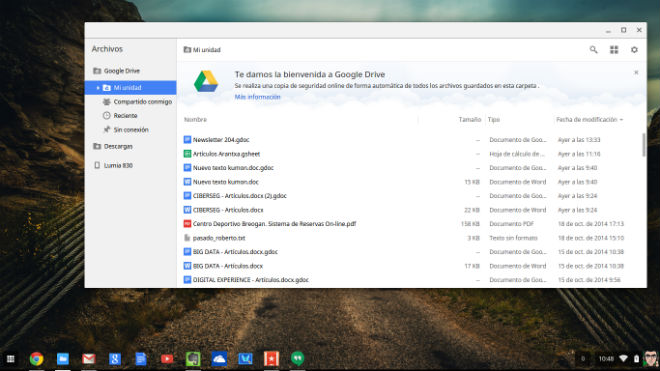Select the Word file Nuevo texto kumon.doc
Viewport: 660px width, 371px height.
226,182
